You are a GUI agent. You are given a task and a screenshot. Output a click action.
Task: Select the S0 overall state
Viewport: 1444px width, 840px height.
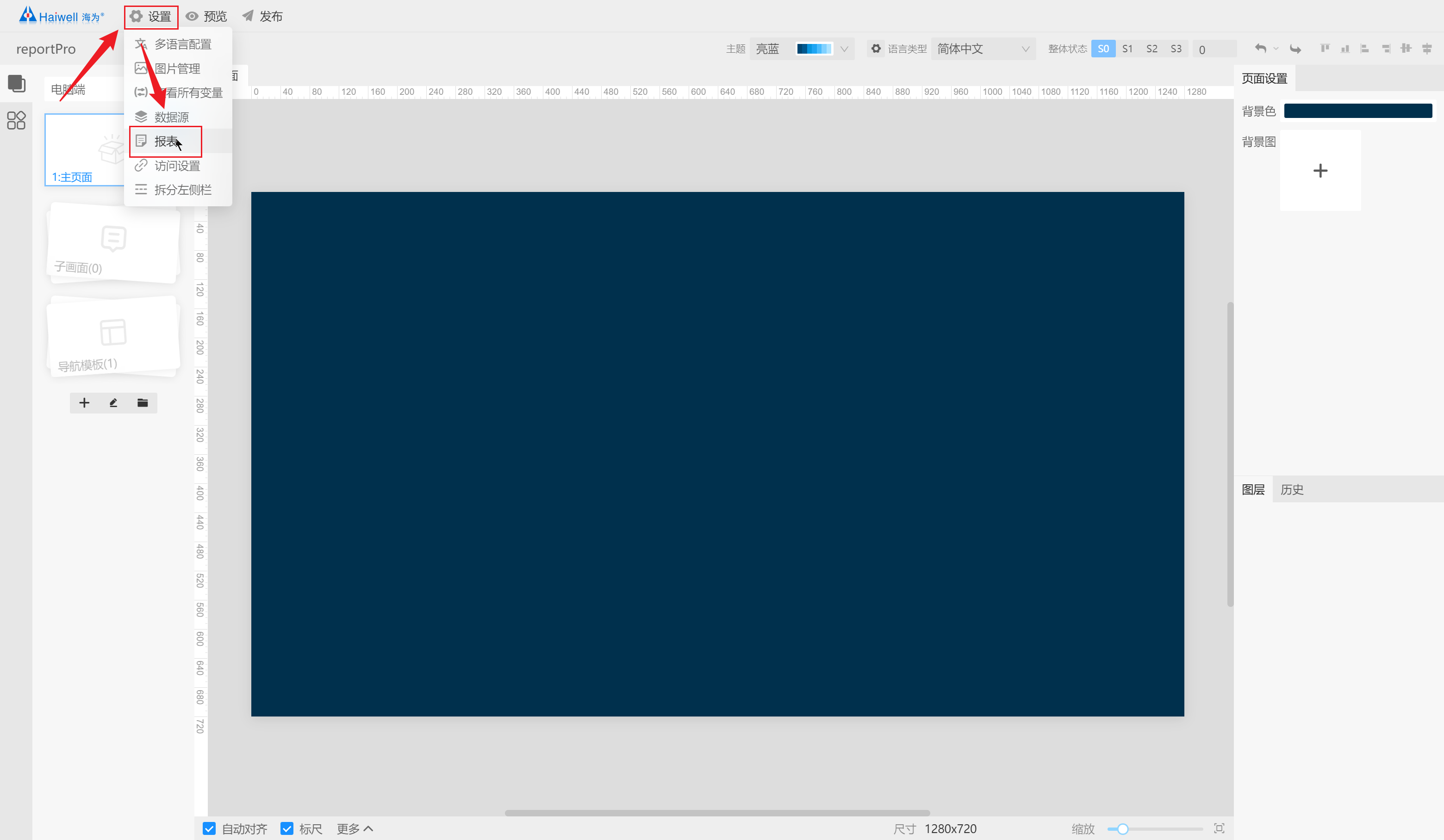(1103, 49)
